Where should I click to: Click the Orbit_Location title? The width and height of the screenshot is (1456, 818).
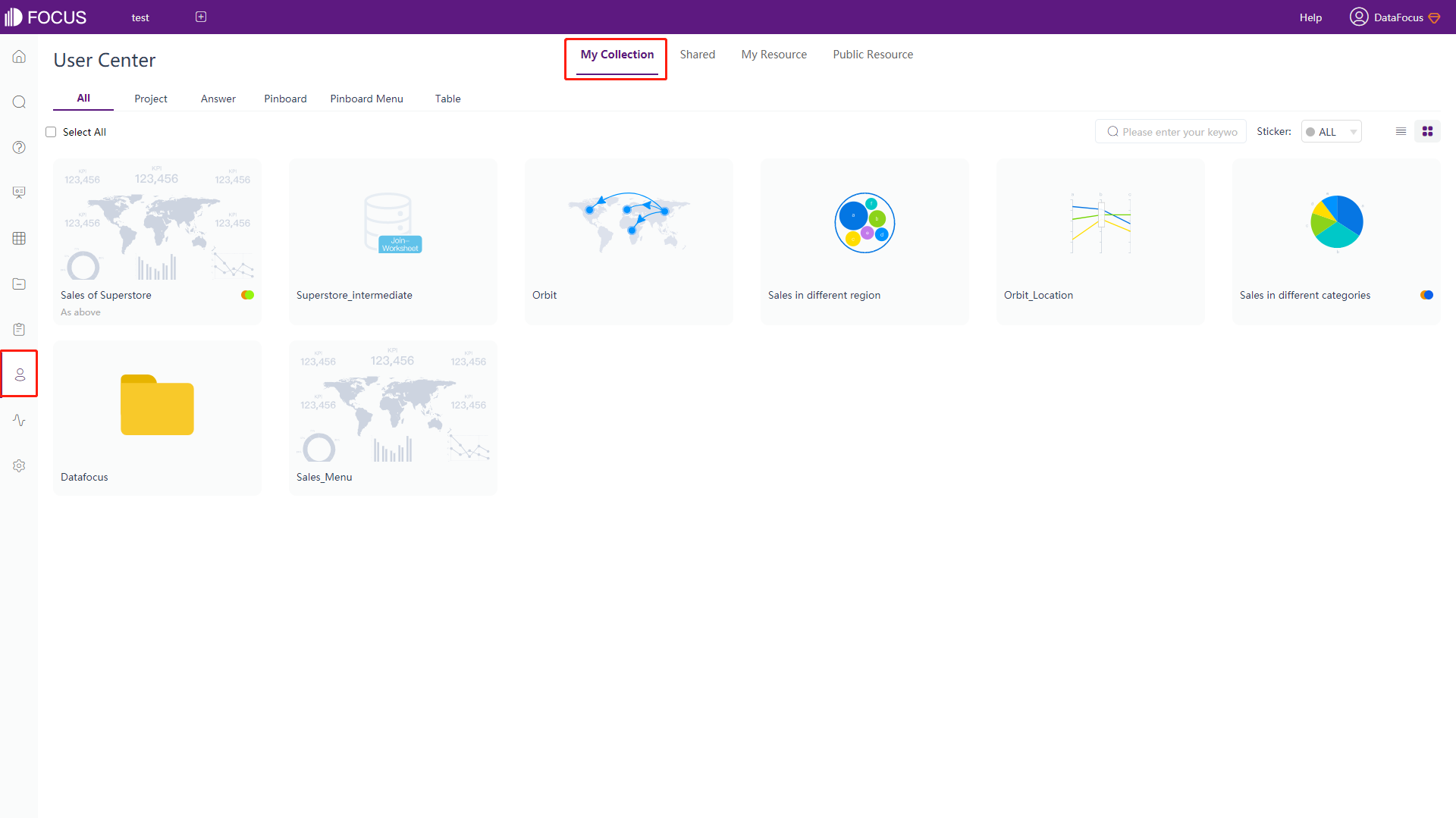click(x=1038, y=295)
